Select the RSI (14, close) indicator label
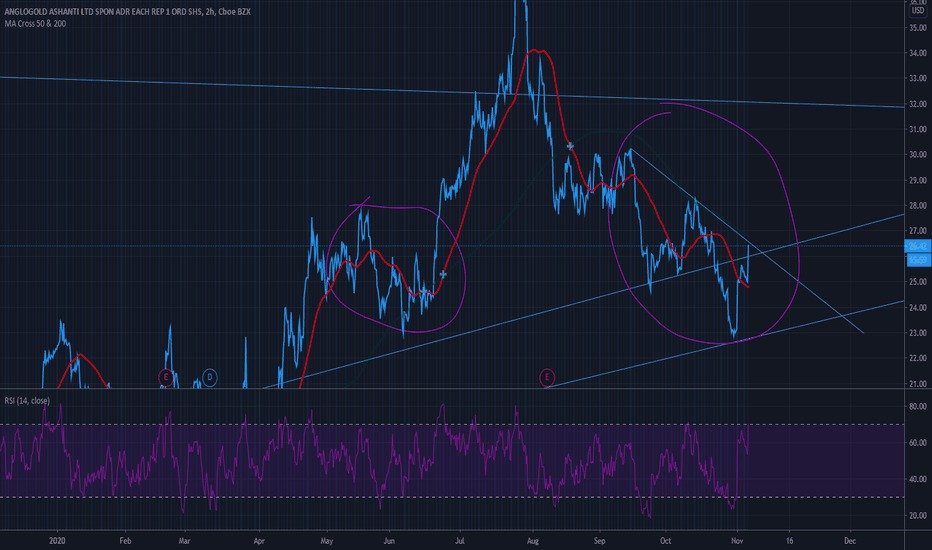932x550 pixels. pyautogui.click(x=27, y=401)
